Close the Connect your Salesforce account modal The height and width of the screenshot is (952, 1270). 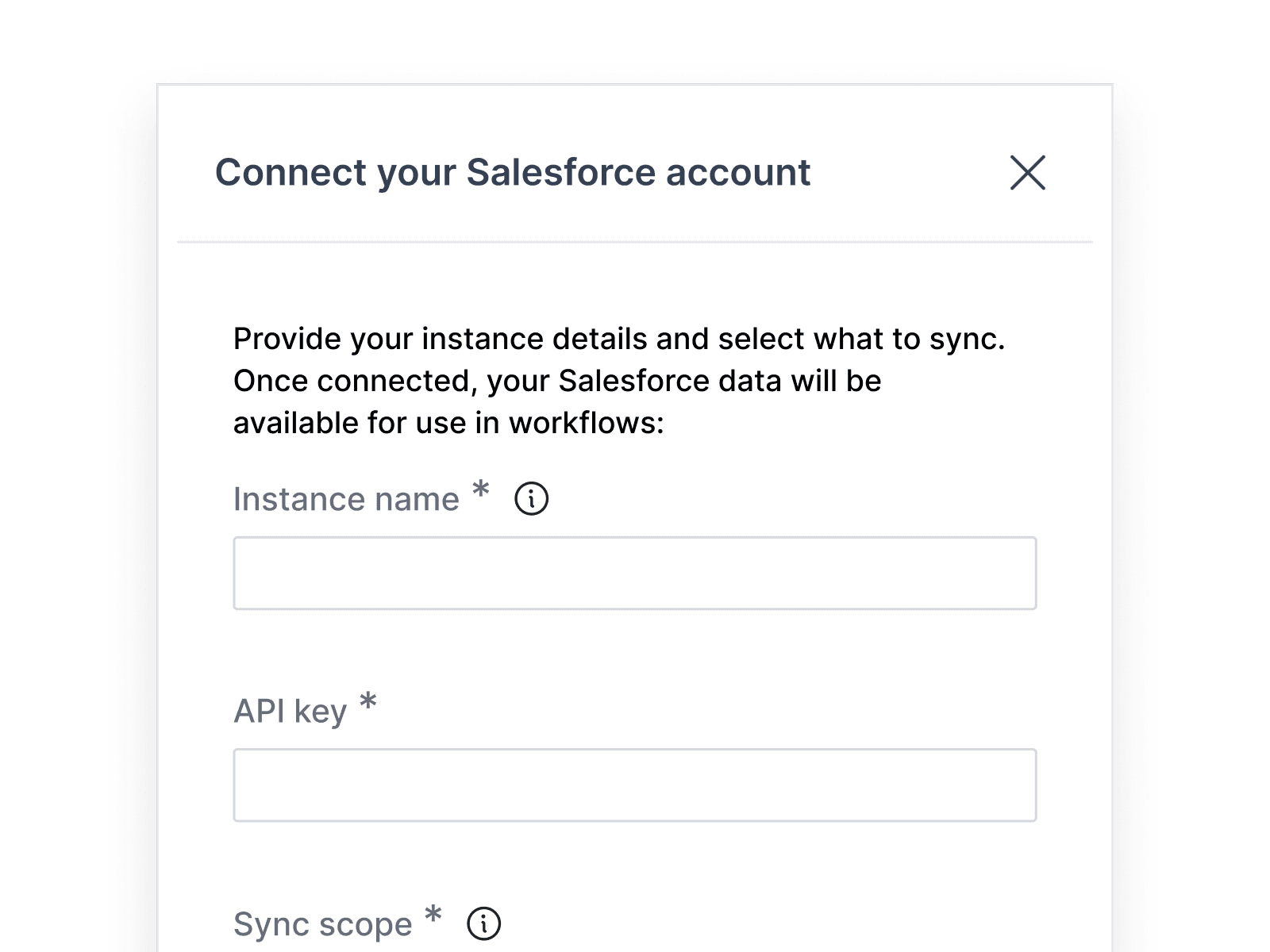click(x=1029, y=174)
